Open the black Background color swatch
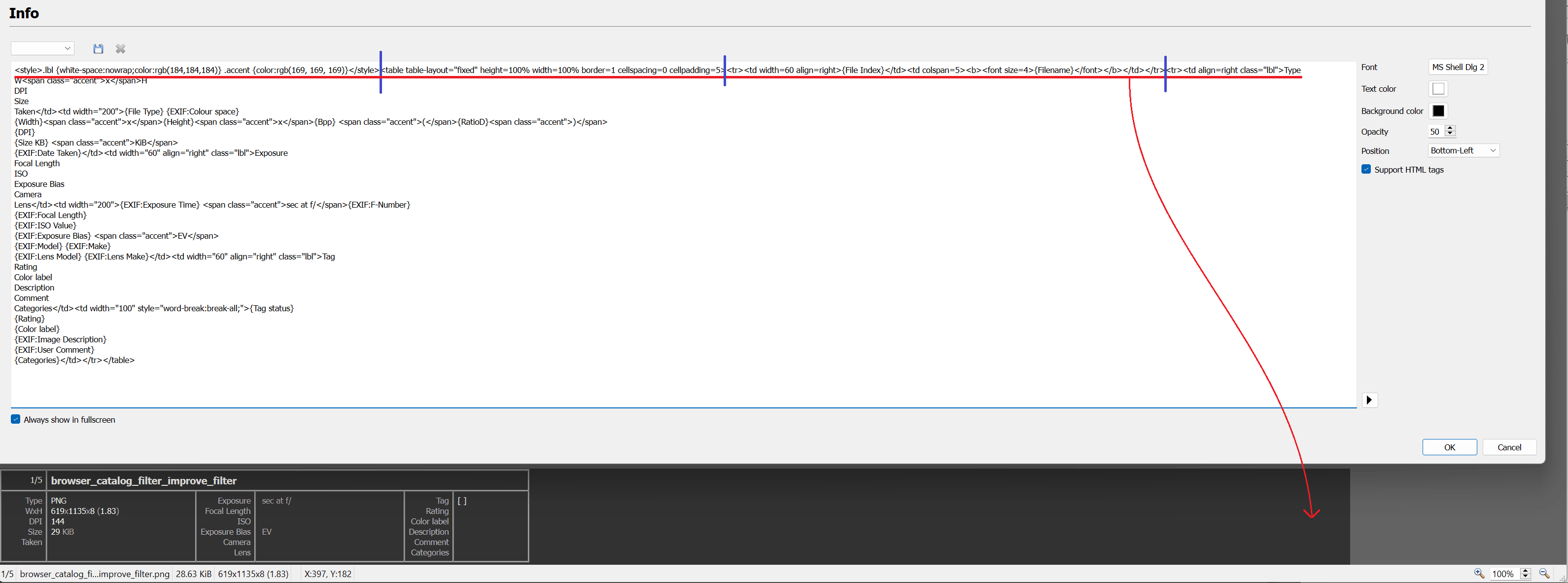 point(1438,111)
